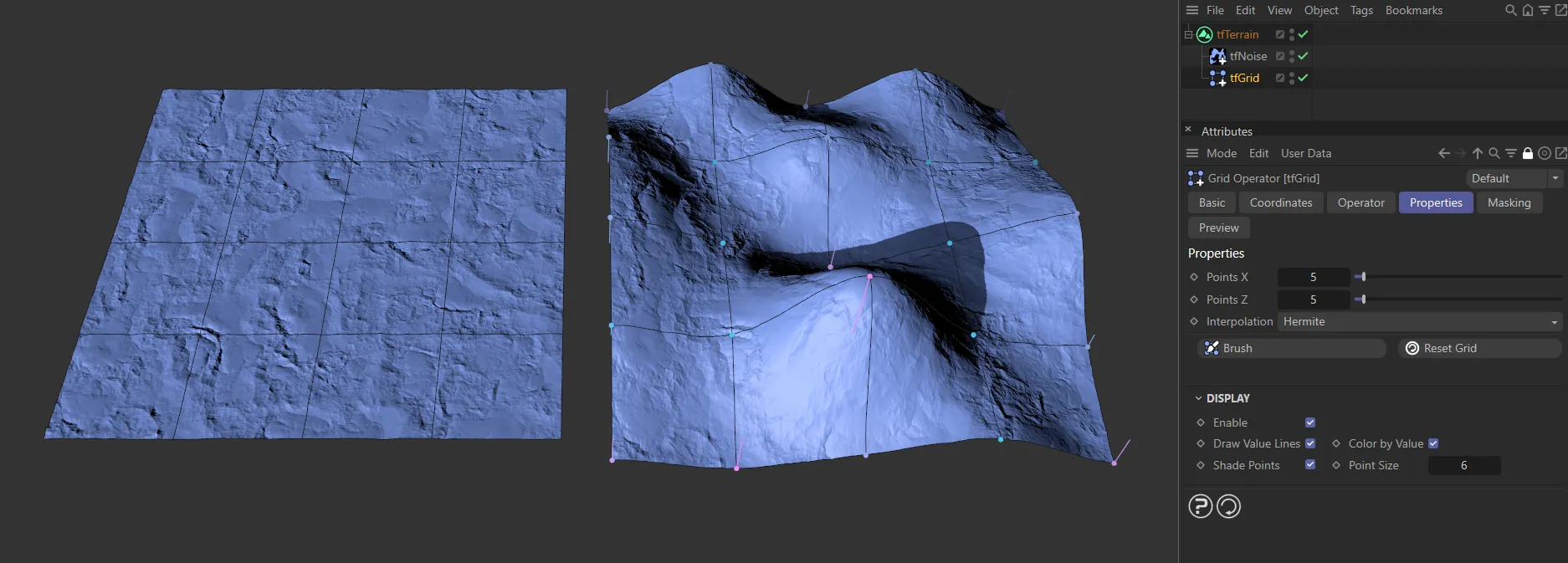The height and width of the screenshot is (563, 1568).
Task: Toggle the green checkmark for tfGrid
Action: [1303, 78]
